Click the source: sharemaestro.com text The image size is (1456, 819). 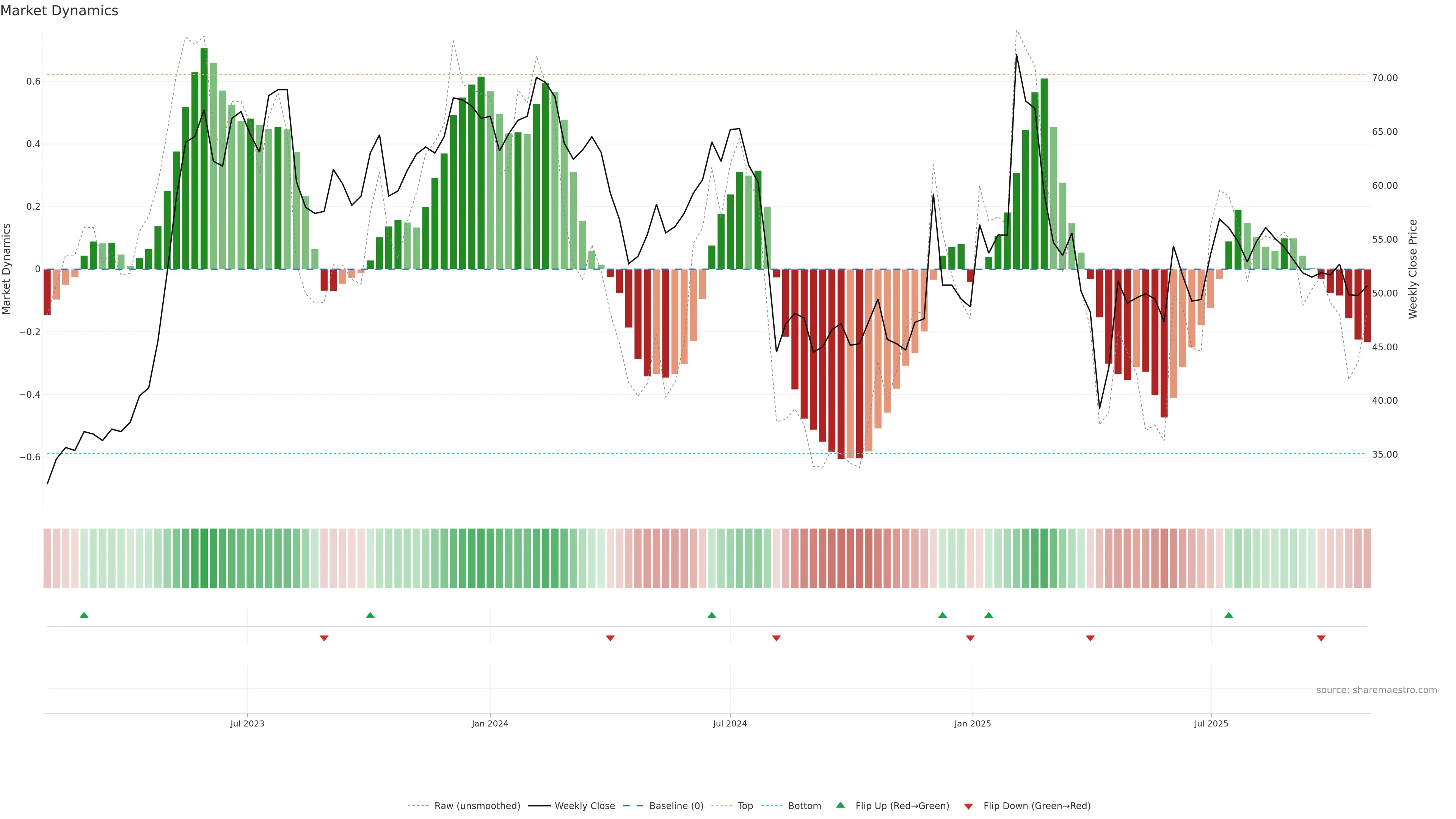pos(1376,690)
